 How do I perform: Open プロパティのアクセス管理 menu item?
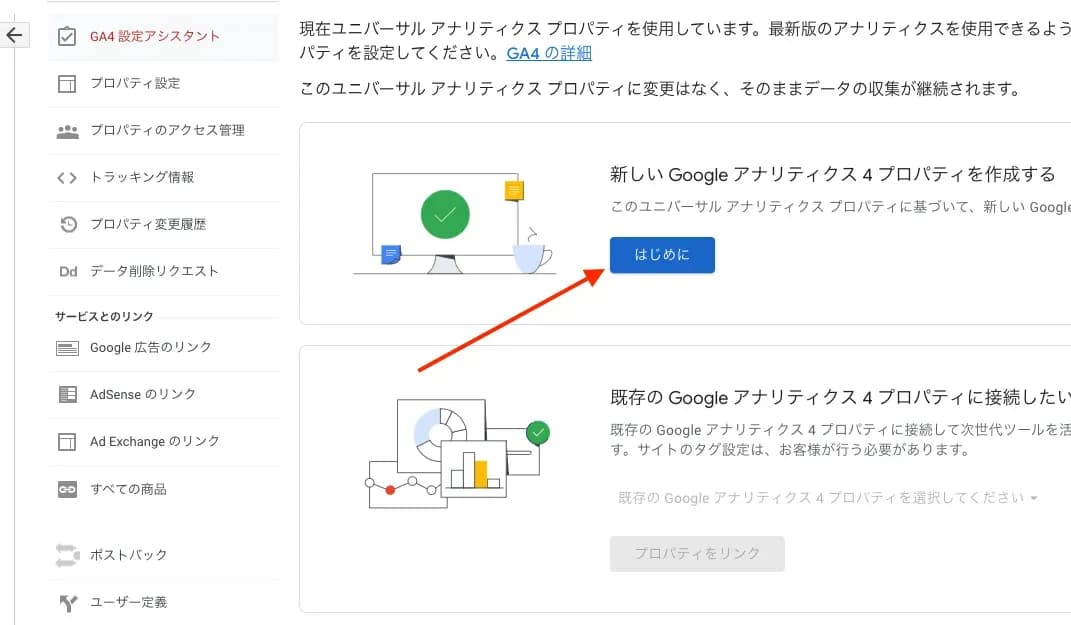167,131
